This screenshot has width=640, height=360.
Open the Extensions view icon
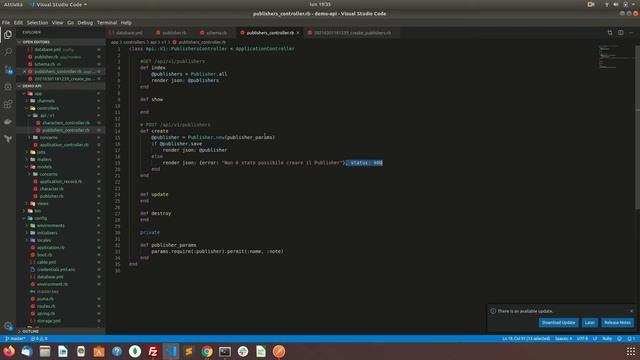[x=8, y=104]
